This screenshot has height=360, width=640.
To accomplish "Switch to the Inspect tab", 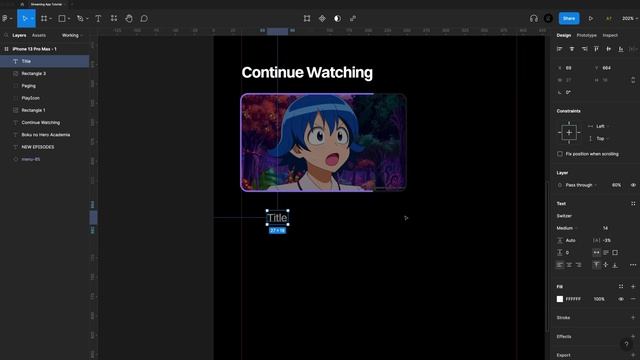I will pos(610,36).
